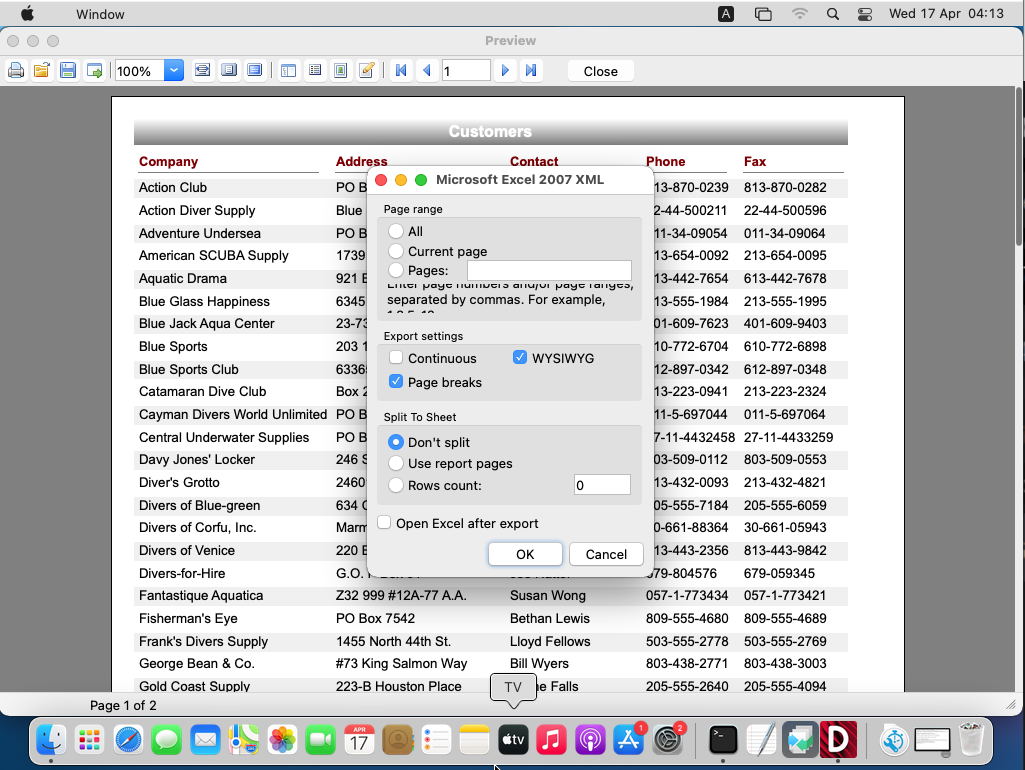1025x770 pixels.
Task: Choose Use report pages split option
Action: point(397,463)
